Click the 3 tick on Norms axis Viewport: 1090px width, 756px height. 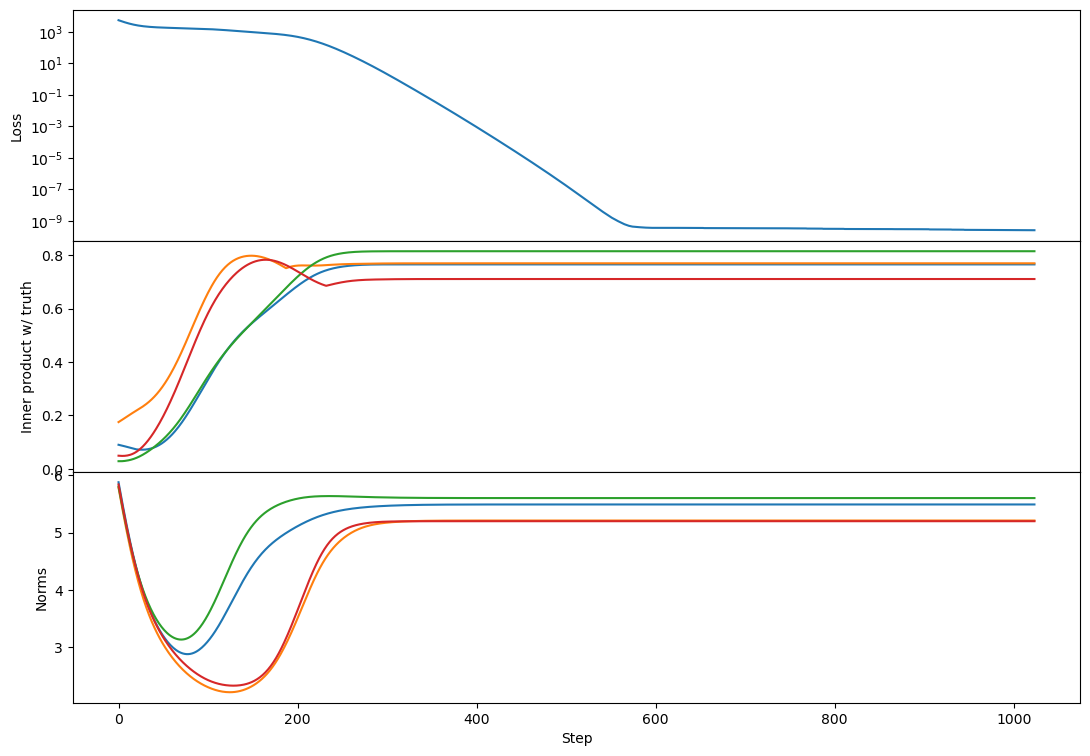(x=60, y=648)
